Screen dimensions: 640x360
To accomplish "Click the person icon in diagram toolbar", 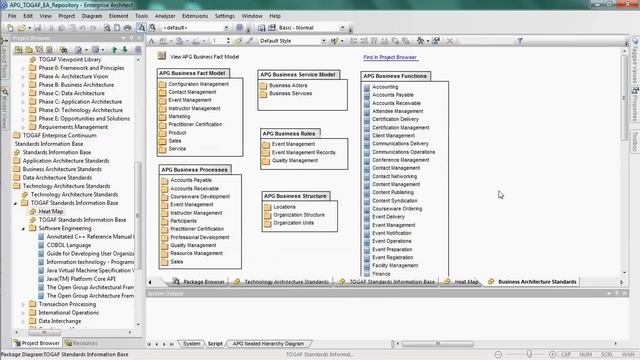I will [420, 41].
